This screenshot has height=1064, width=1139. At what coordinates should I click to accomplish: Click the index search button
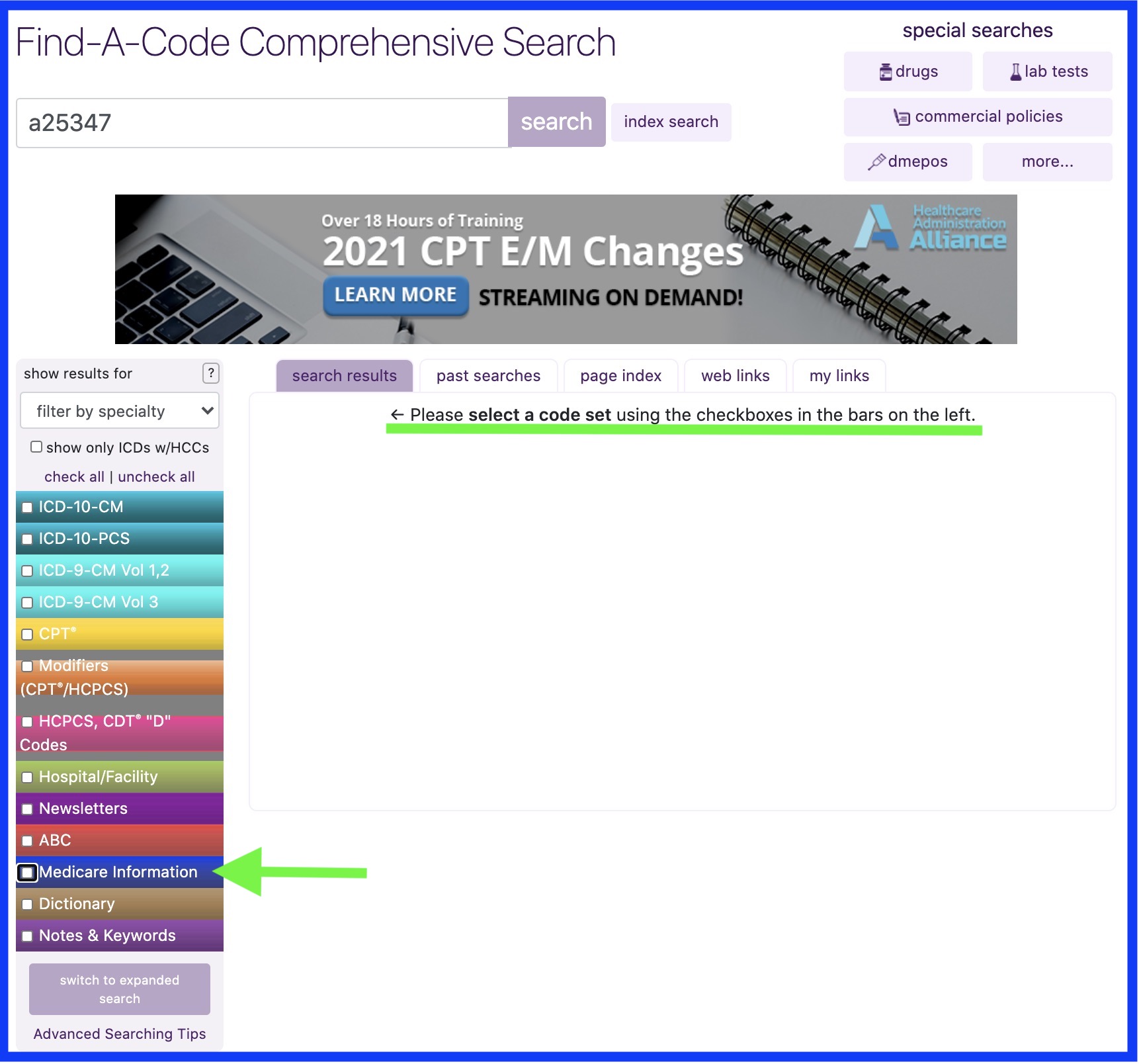671,122
